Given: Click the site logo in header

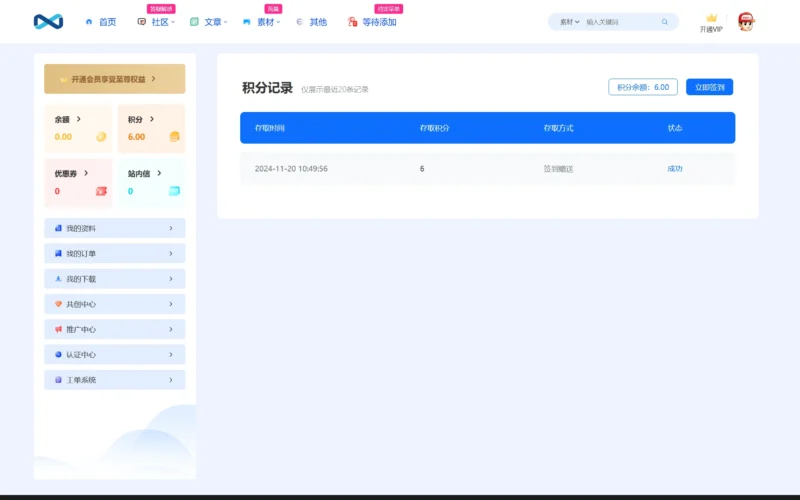Looking at the screenshot, I should click(x=48, y=21).
